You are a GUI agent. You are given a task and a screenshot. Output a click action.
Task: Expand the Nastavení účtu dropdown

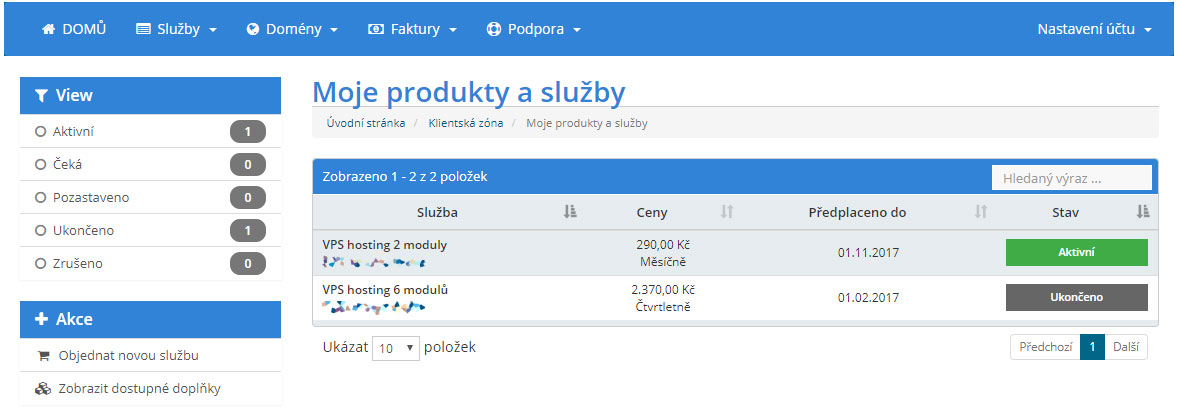(x=1094, y=29)
